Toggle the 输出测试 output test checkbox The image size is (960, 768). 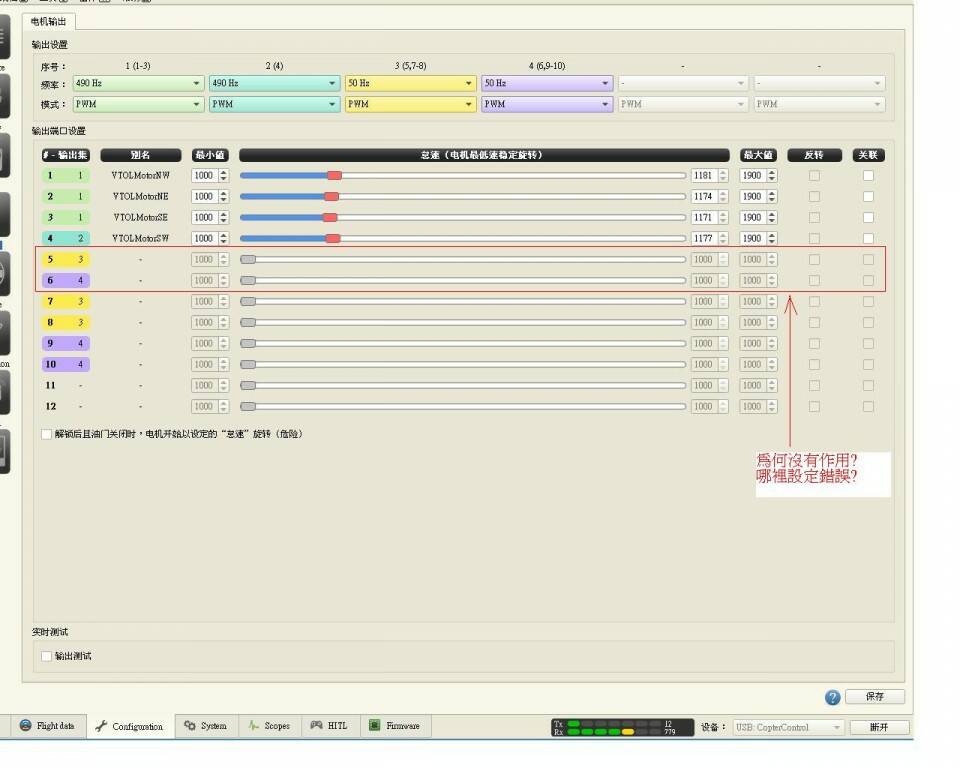47,656
